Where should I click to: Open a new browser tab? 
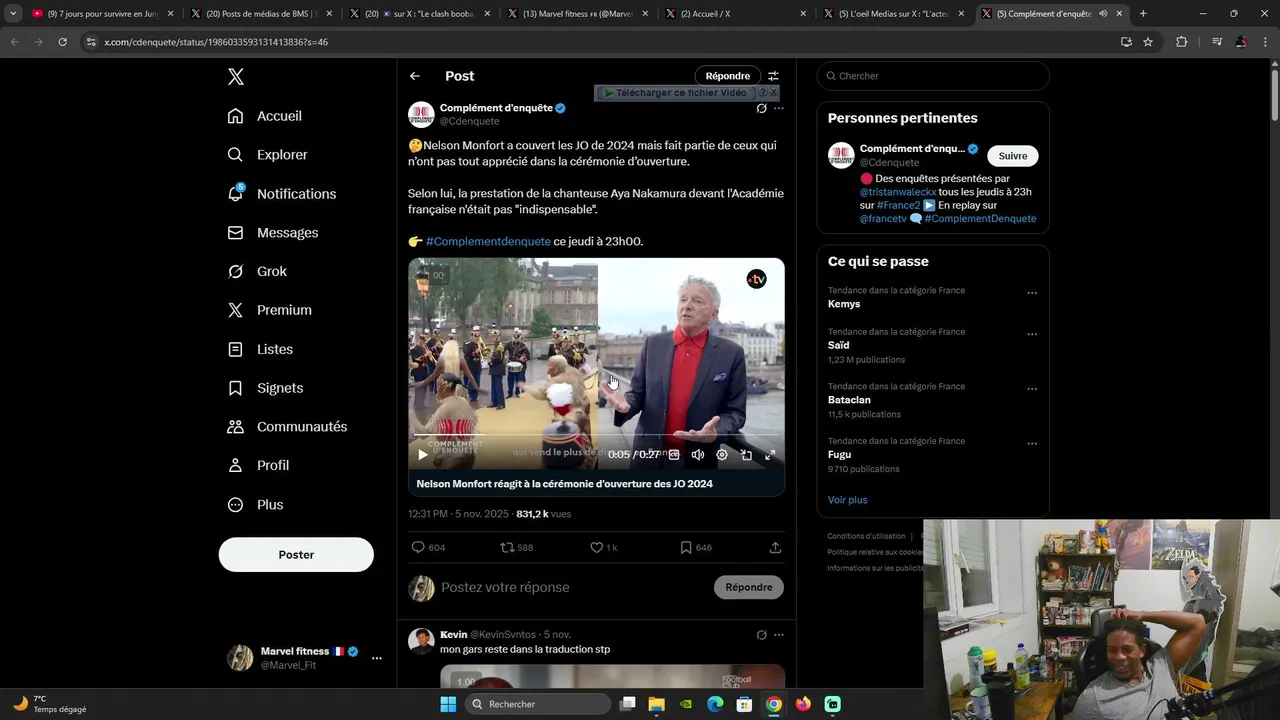tap(1143, 14)
